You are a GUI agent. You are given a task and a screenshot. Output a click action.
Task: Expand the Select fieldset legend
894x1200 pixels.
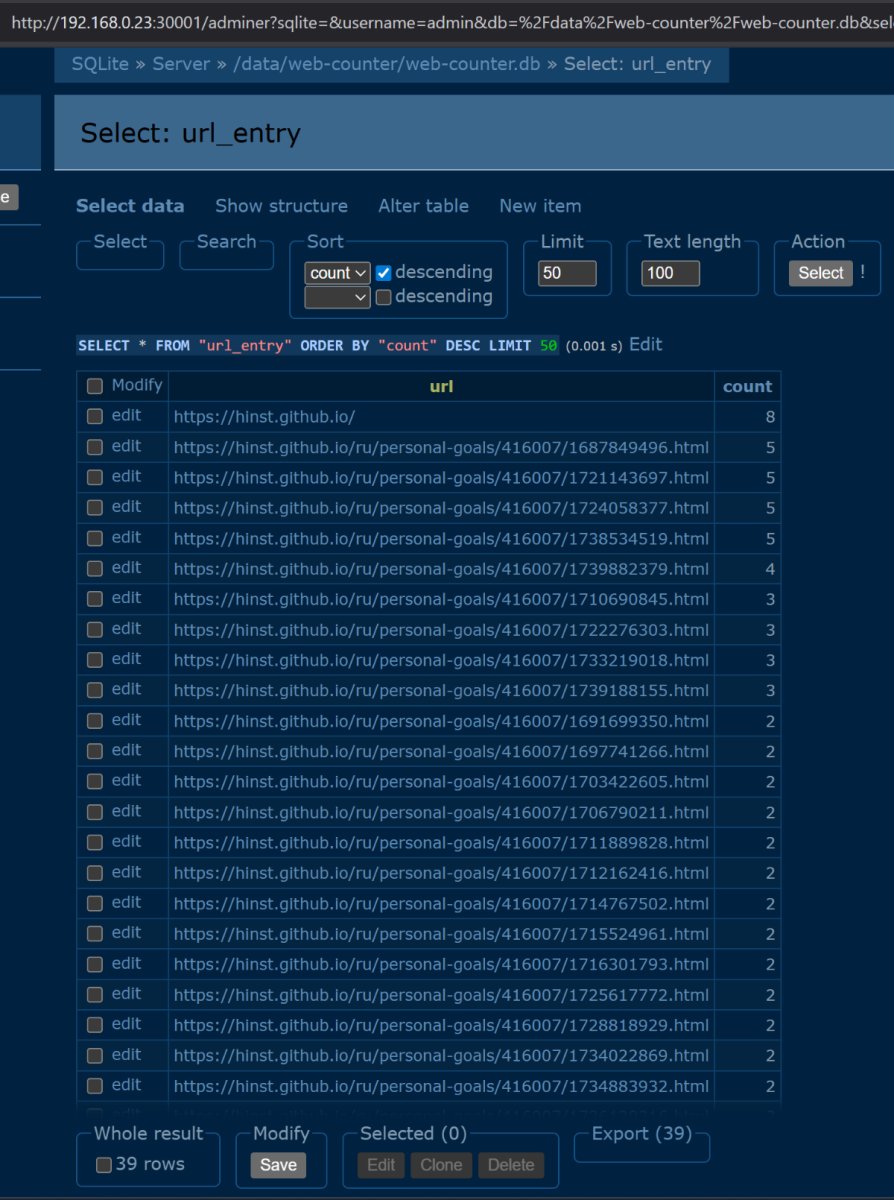120,242
